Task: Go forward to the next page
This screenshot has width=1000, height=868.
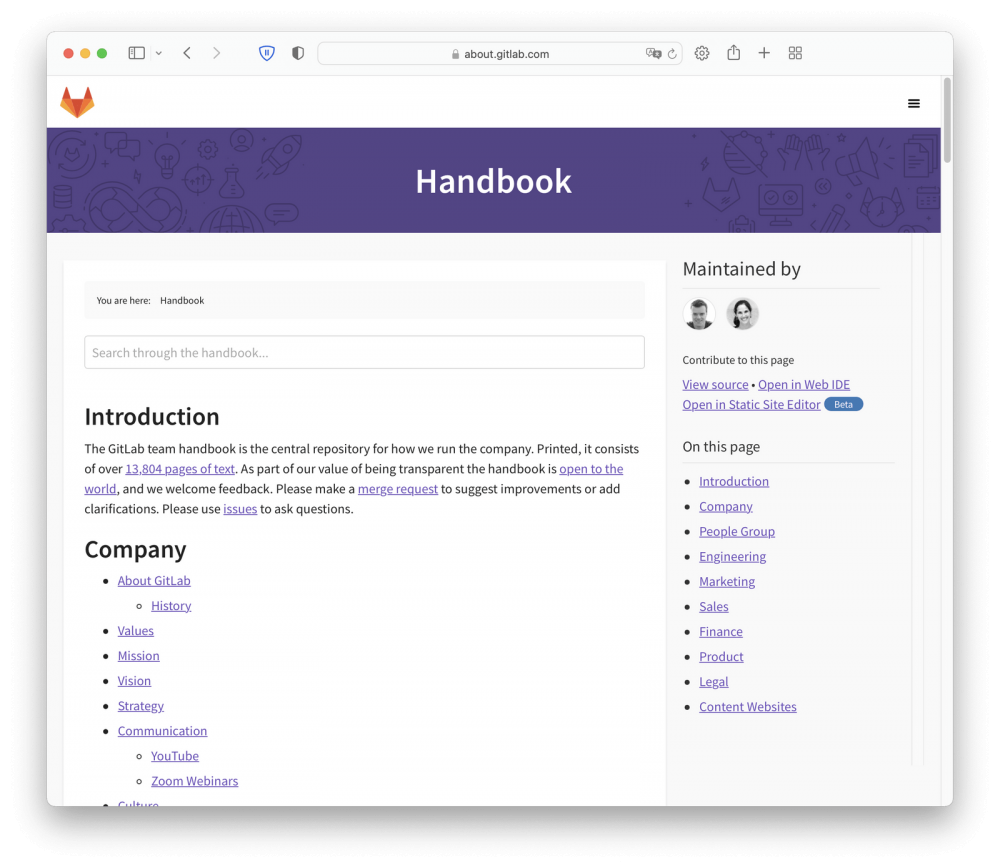Action: tap(216, 53)
